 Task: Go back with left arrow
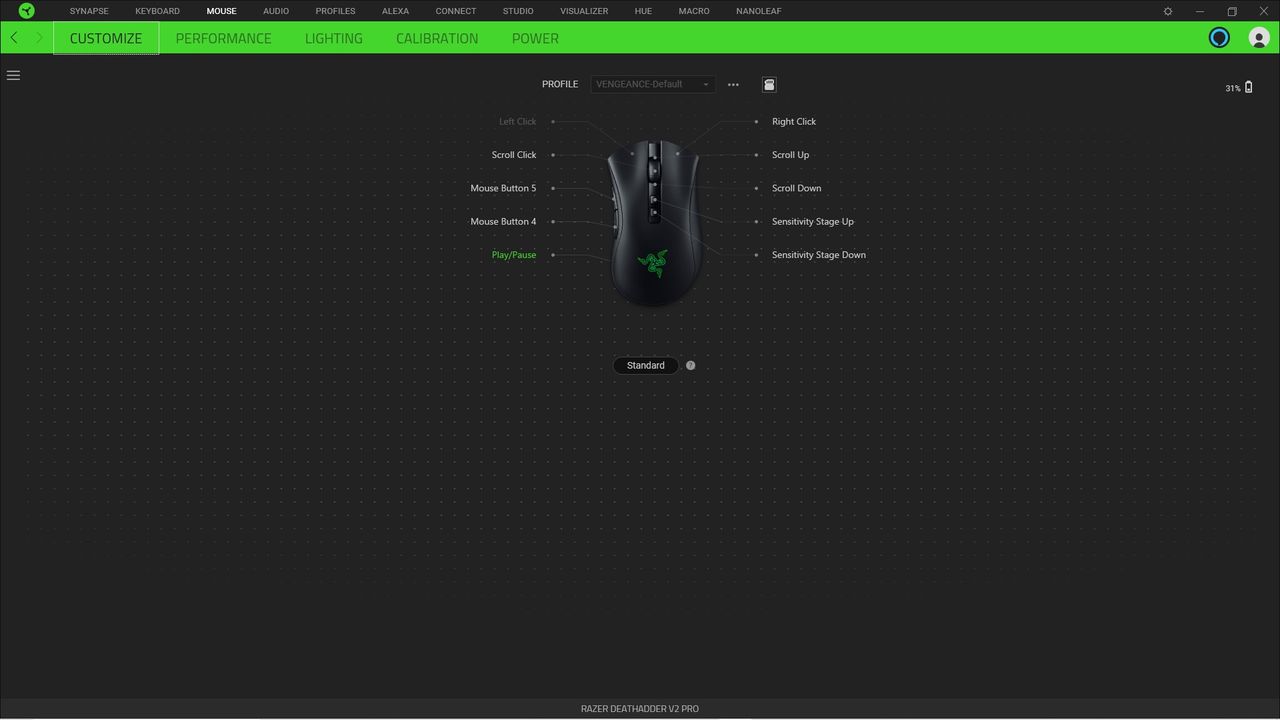coord(14,38)
